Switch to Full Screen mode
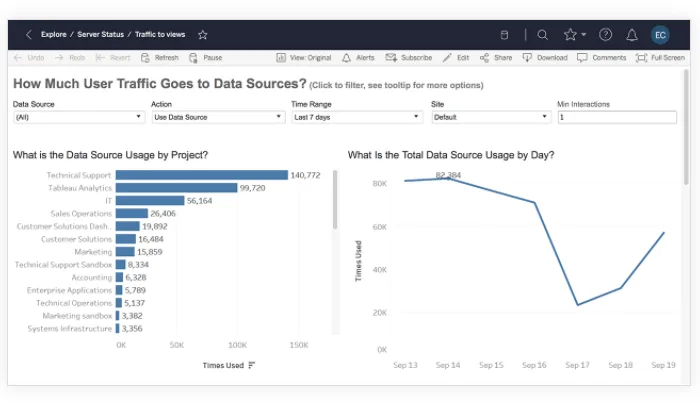The height and width of the screenshot is (420, 700). [660, 58]
